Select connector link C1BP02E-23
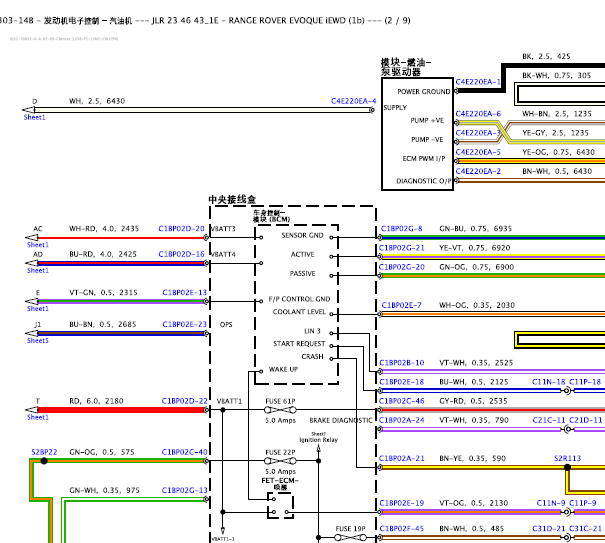 tap(184, 325)
